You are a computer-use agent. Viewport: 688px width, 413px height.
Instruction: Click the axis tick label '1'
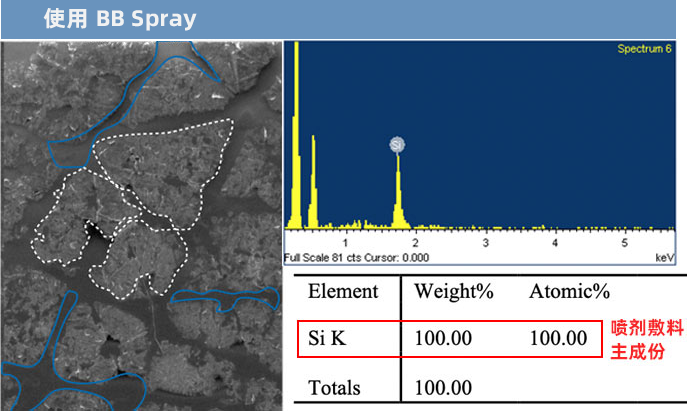pos(345,243)
